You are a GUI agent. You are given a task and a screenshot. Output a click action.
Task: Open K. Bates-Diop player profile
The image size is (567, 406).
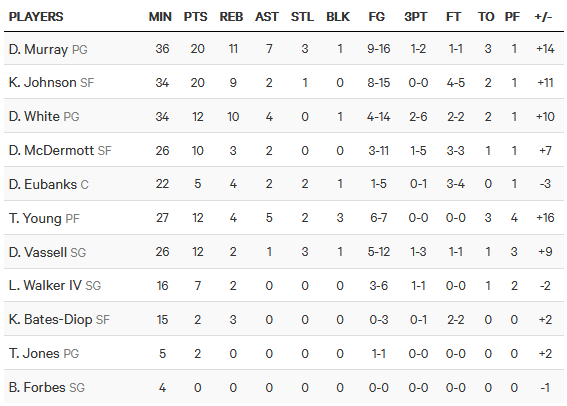(50, 320)
